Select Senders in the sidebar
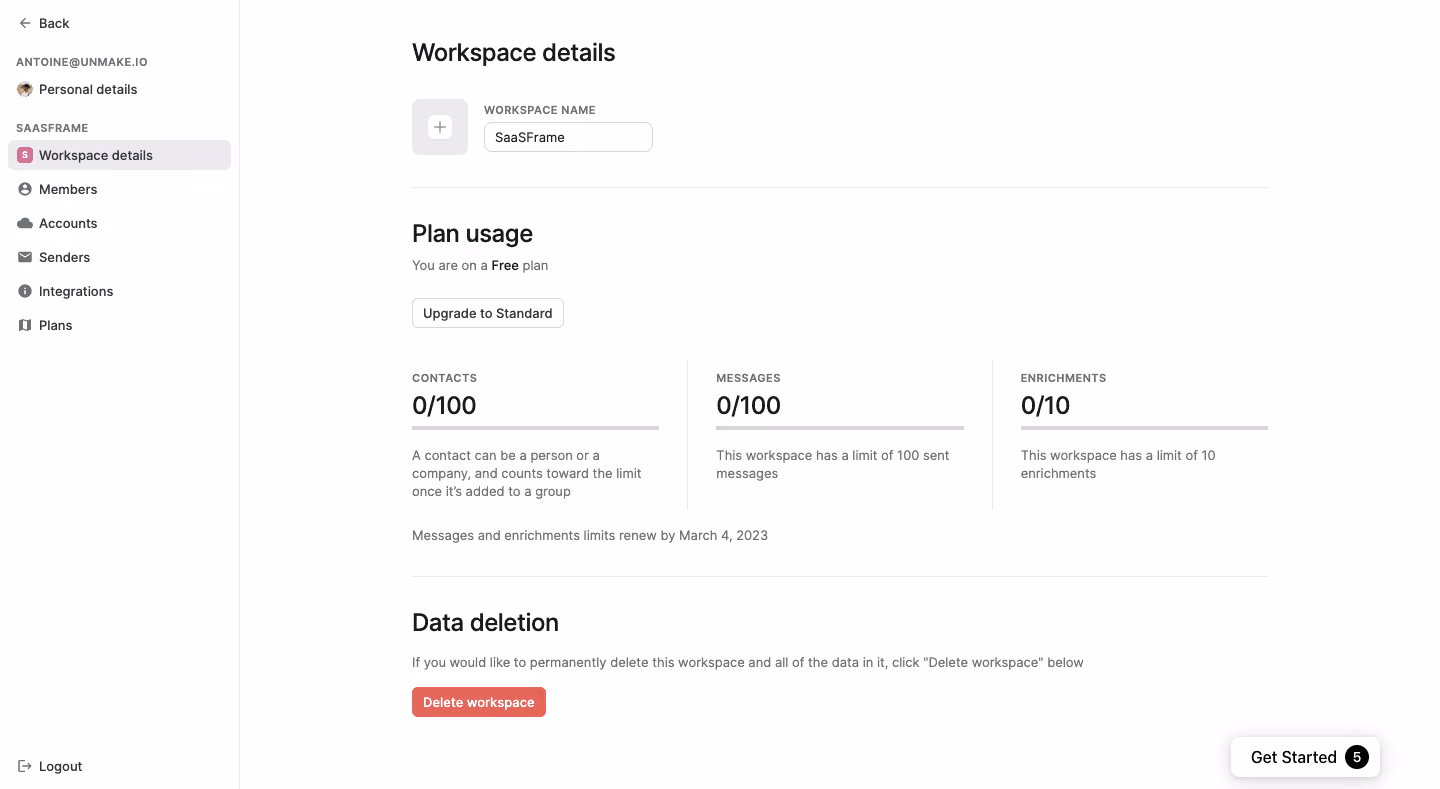The width and height of the screenshot is (1440, 789). coord(119,257)
